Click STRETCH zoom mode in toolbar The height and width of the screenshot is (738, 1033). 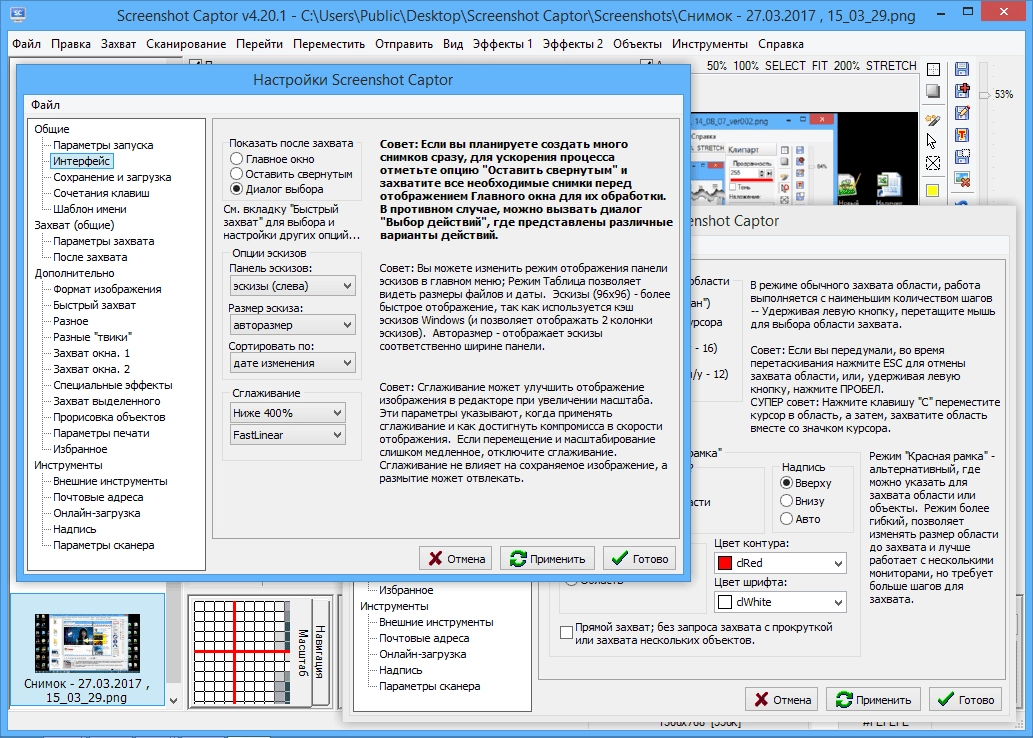(891, 66)
